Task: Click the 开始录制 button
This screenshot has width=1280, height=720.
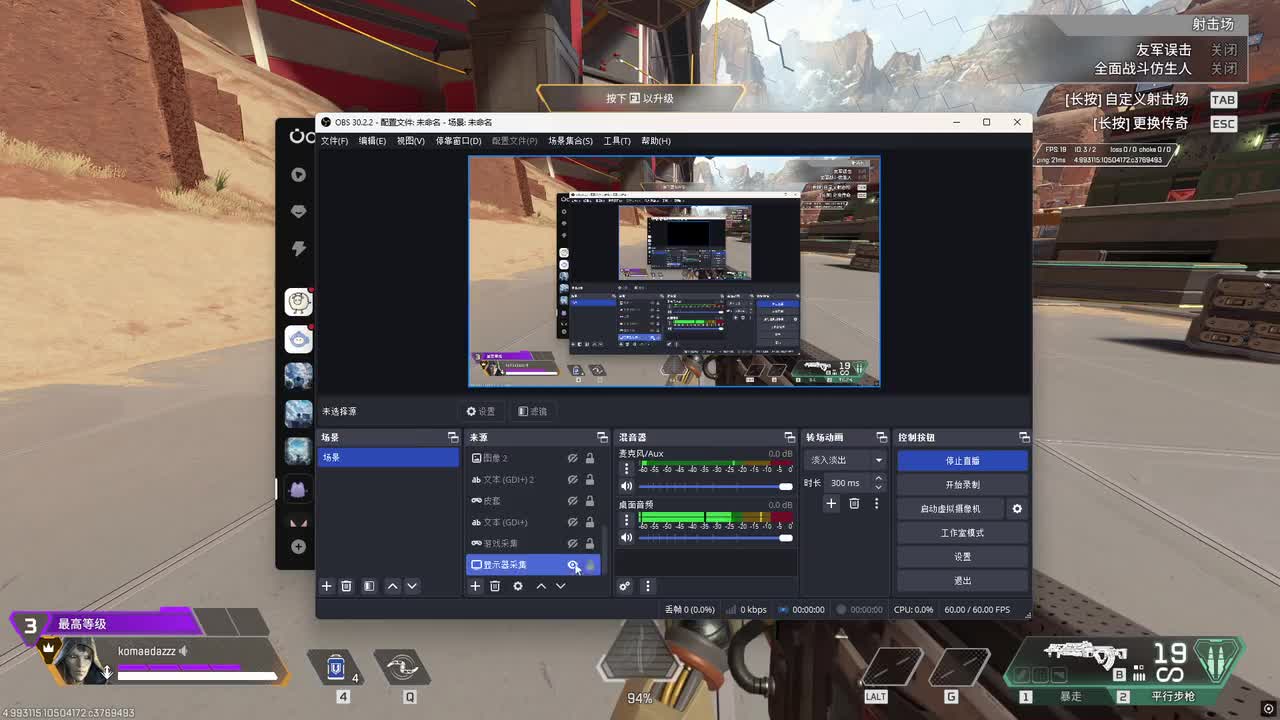Action: pyautogui.click(x=962, y=485)
